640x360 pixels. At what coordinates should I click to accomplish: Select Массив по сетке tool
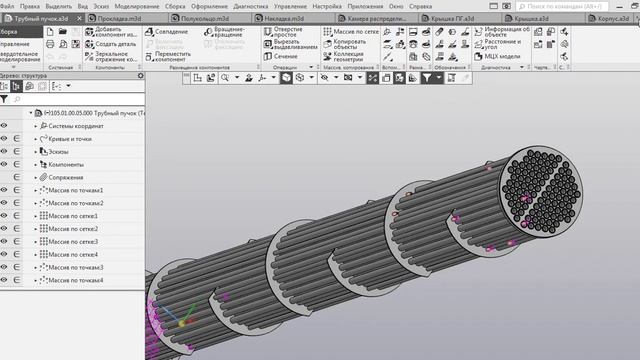click(351, 31)
